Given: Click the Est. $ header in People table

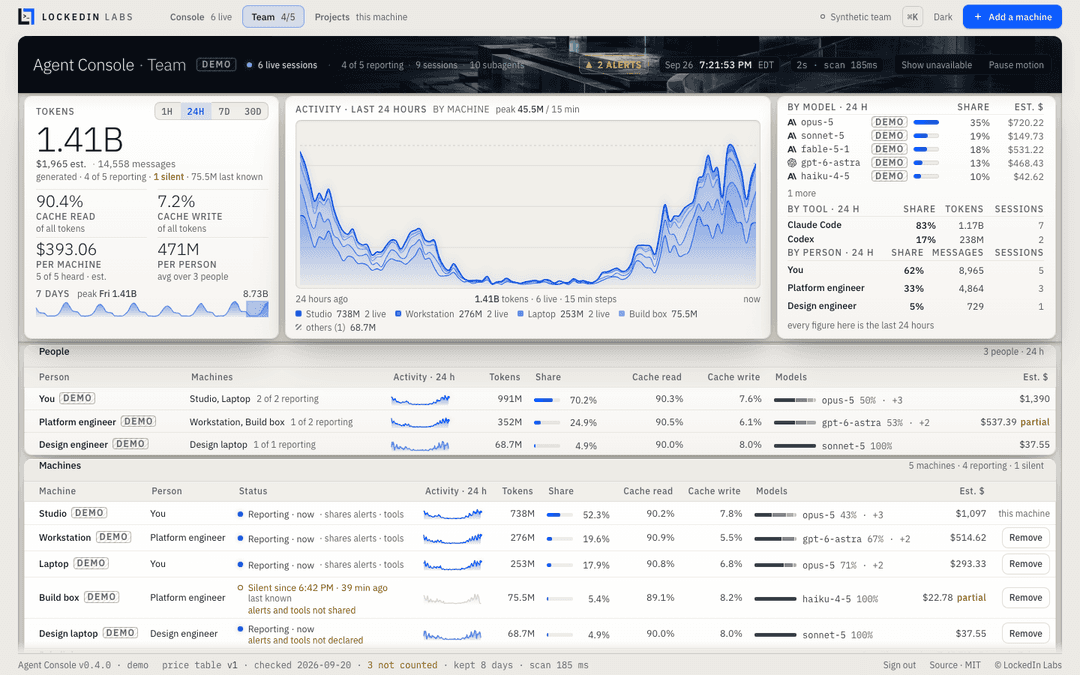Looking at the screenshot, I should (1035, 377).
